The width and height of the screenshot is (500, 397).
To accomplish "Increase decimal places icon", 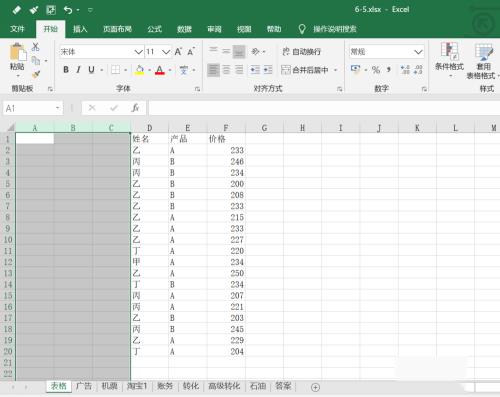I will [405, 70].
